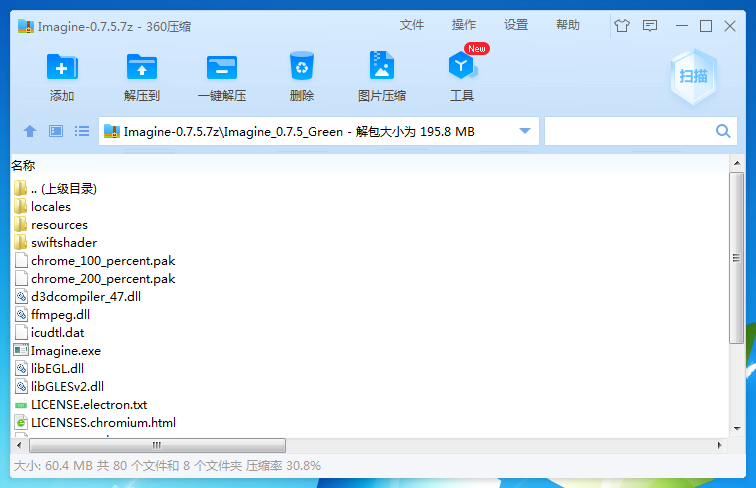The height and width of the screenshot is (488, 756).
Task: Open the 帮助 (Help) menu
Action: pos(568,25)
